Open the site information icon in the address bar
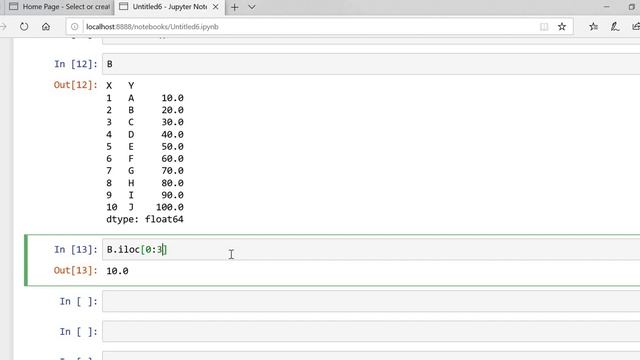Viewport: 640px width, 360px height. pyautogui.click(x=74, y=27)
